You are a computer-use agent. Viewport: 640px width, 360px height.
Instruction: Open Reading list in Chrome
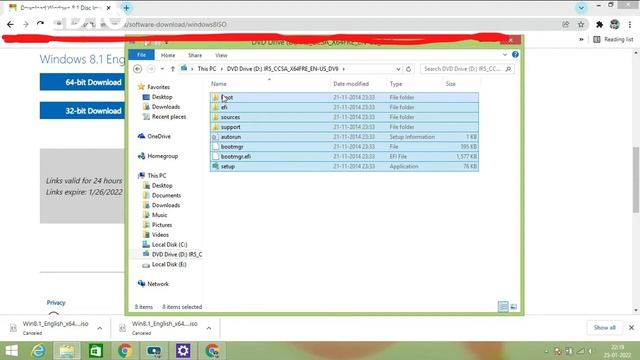tap(613, 39)
